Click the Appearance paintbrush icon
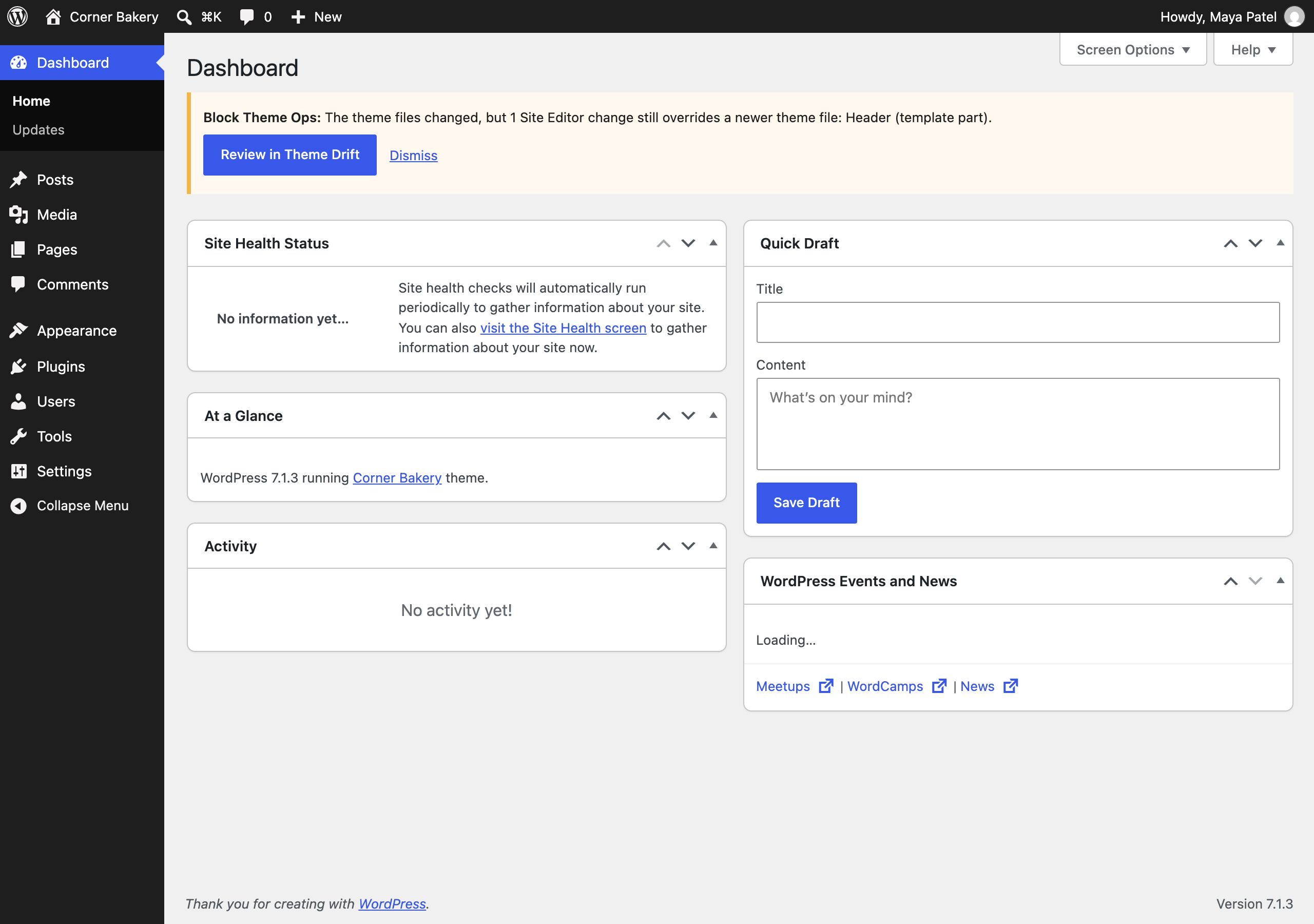The height and width of the screenshot is (924, 1314). click(18, 331)
